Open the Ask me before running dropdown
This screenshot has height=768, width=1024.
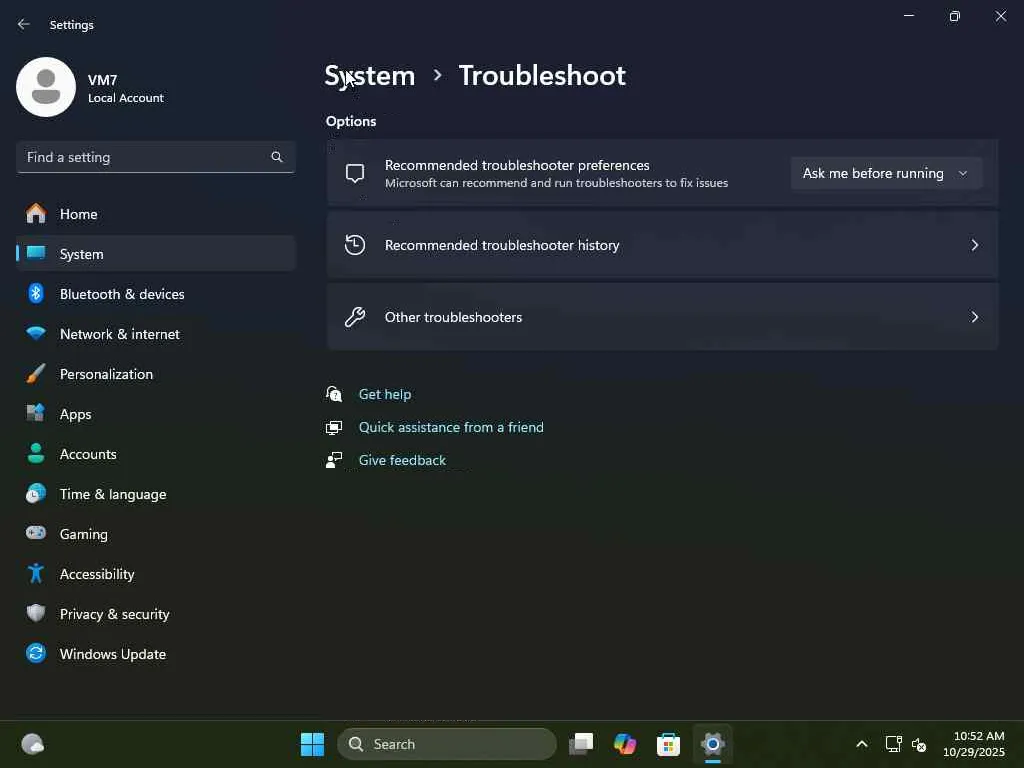tap(886, 173)
